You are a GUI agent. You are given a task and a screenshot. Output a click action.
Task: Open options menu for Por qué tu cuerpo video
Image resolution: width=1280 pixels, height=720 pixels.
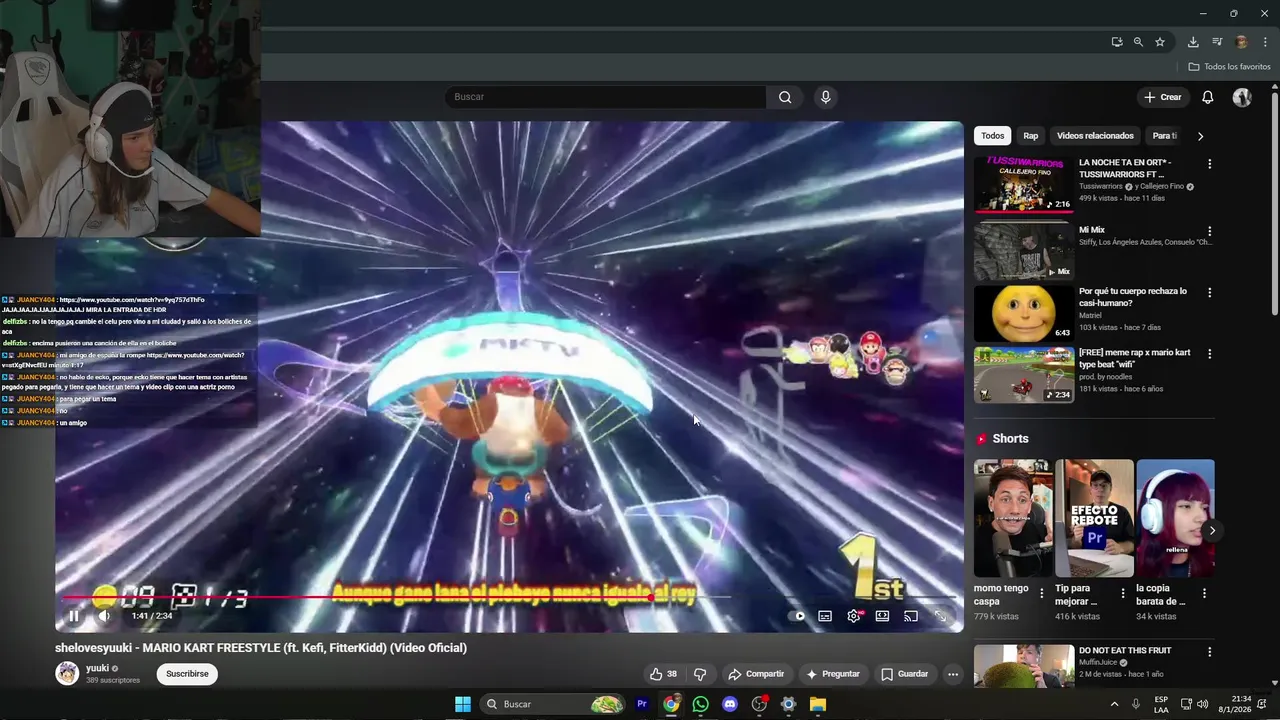(1209, 293)
